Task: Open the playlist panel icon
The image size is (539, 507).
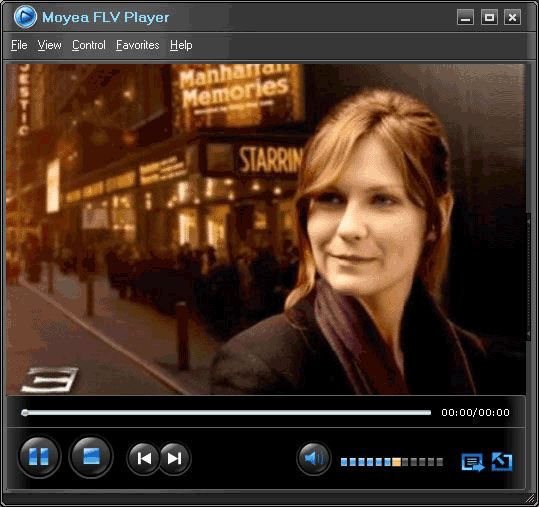Action: (473, 462)
